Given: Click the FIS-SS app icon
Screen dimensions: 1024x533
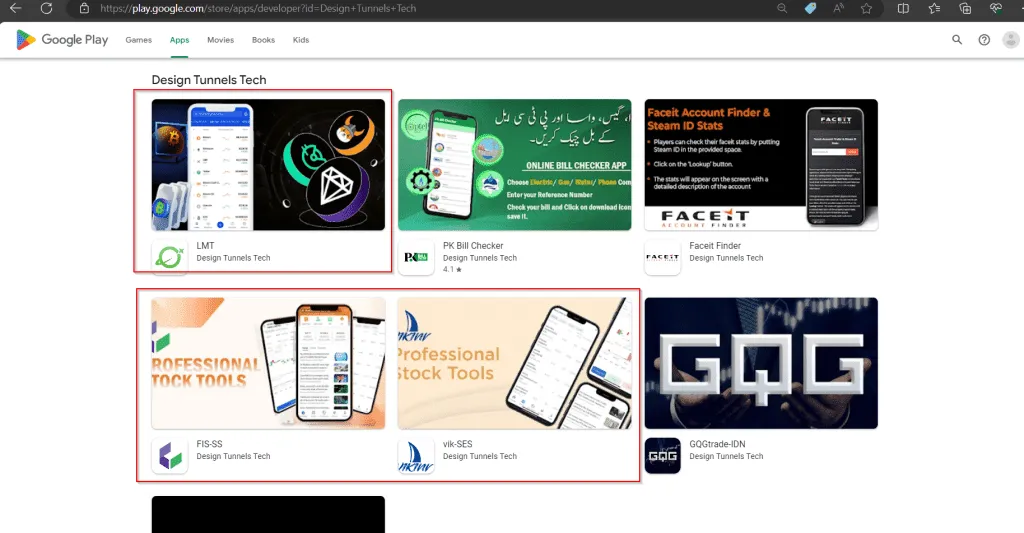Looking at the screenshot, I should (169, 456).
